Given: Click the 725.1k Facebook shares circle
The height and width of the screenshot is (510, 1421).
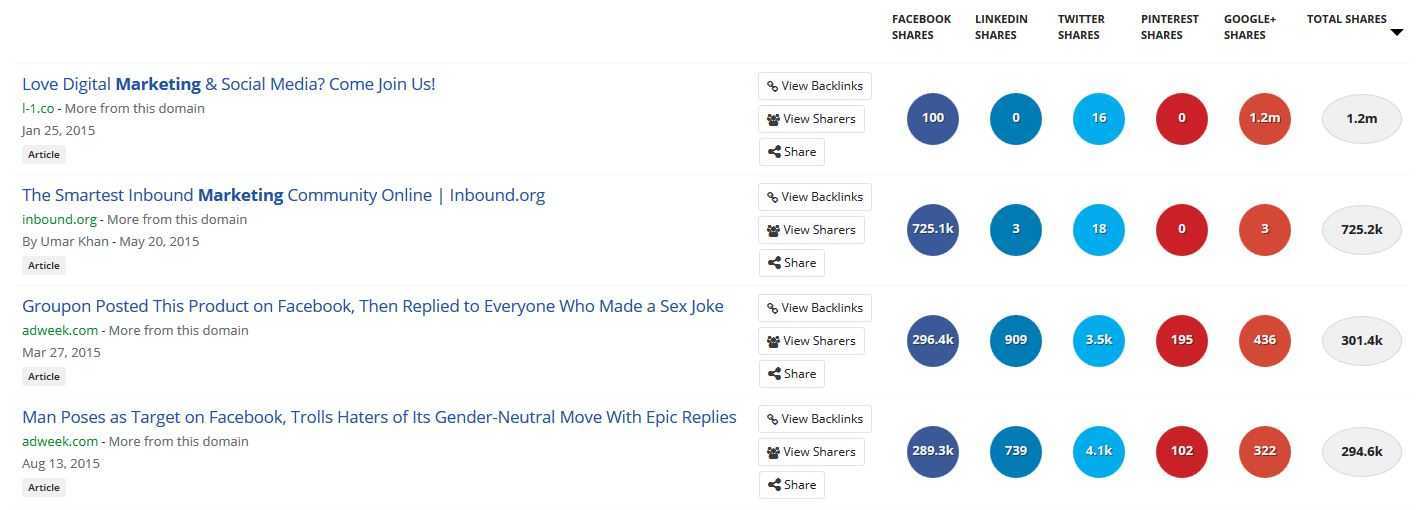Looking at the screenshot, I should coord(932,229).
